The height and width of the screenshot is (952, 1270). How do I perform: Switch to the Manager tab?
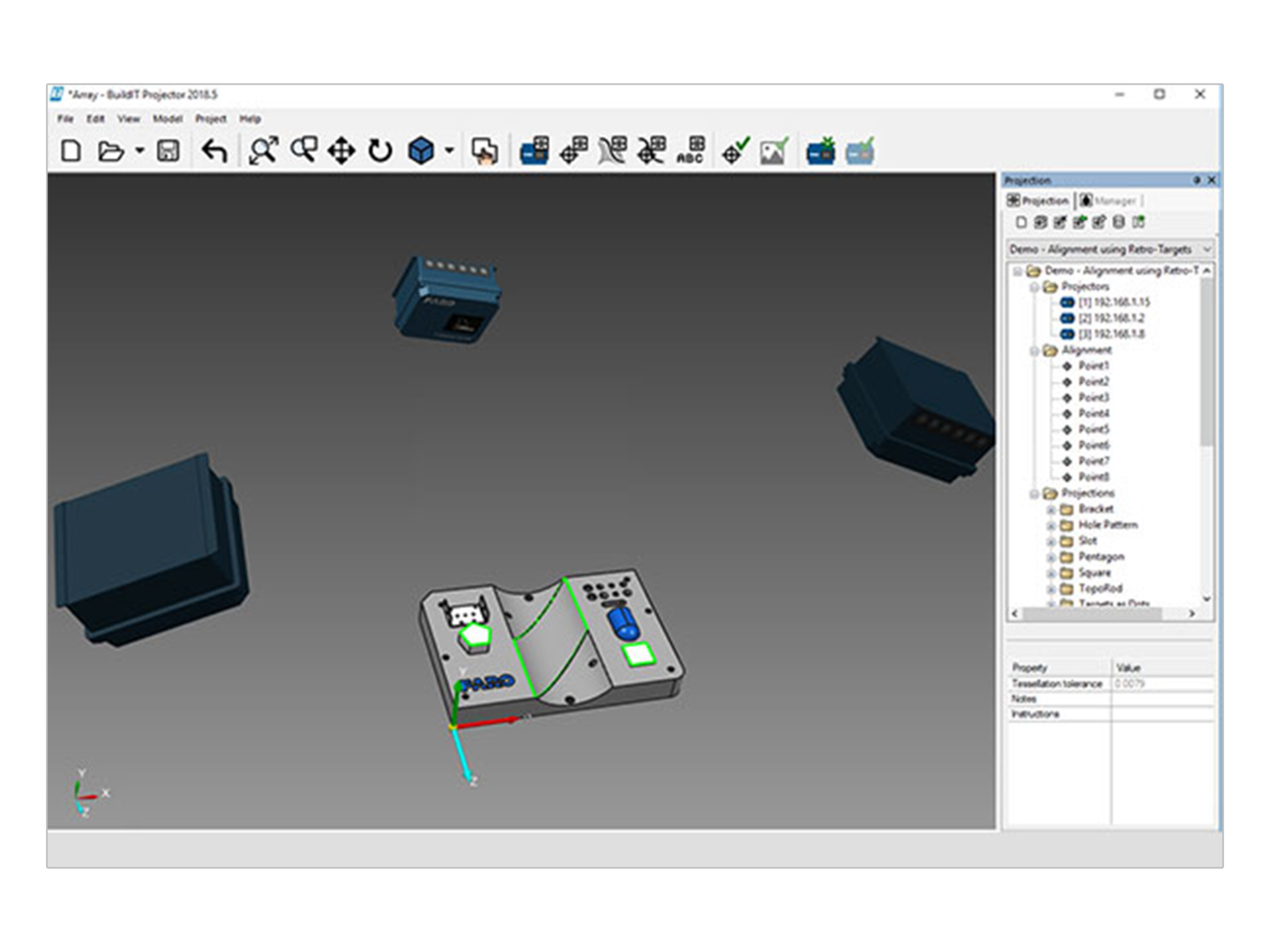[x=1109, y=200]
